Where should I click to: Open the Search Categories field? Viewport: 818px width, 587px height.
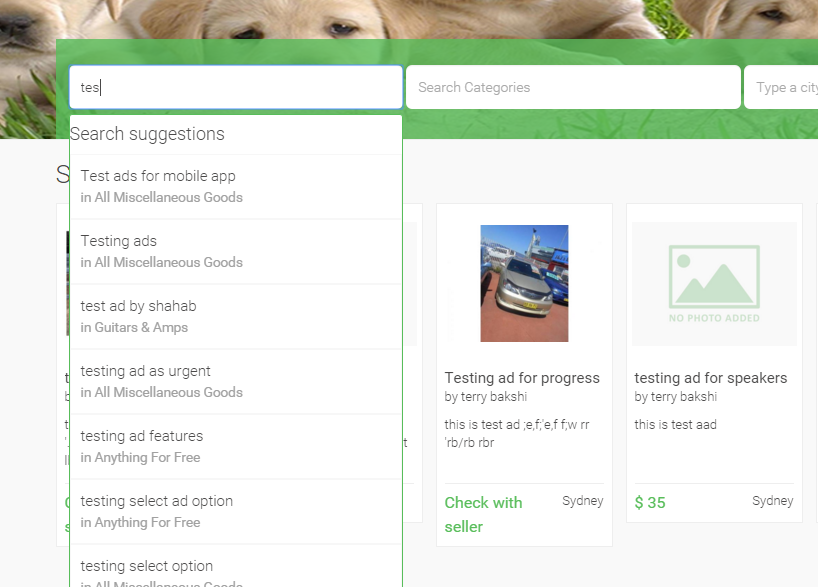click(x=573, y=87)
